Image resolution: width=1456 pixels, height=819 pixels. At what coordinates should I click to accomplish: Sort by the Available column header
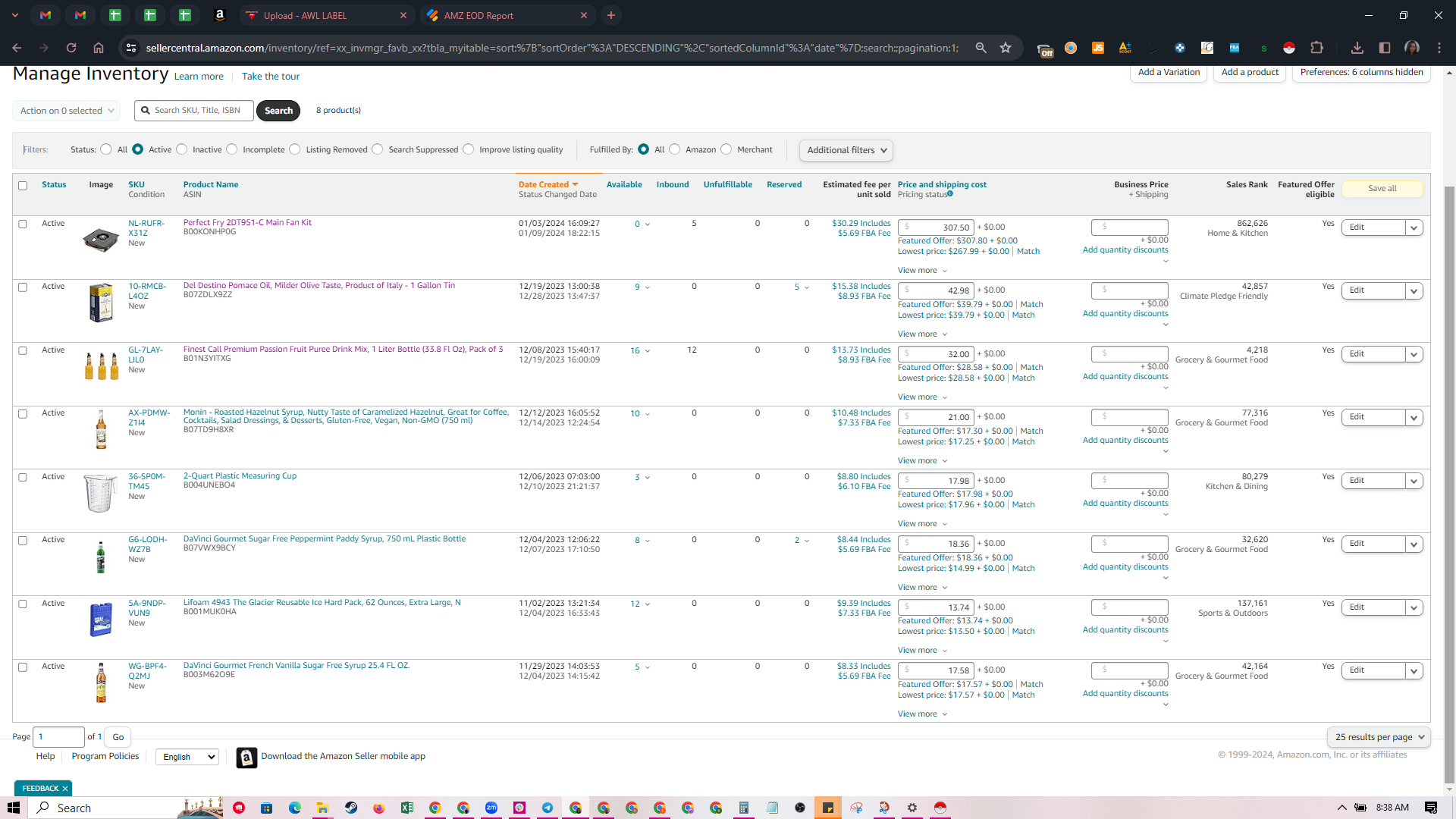coord(624,185)
